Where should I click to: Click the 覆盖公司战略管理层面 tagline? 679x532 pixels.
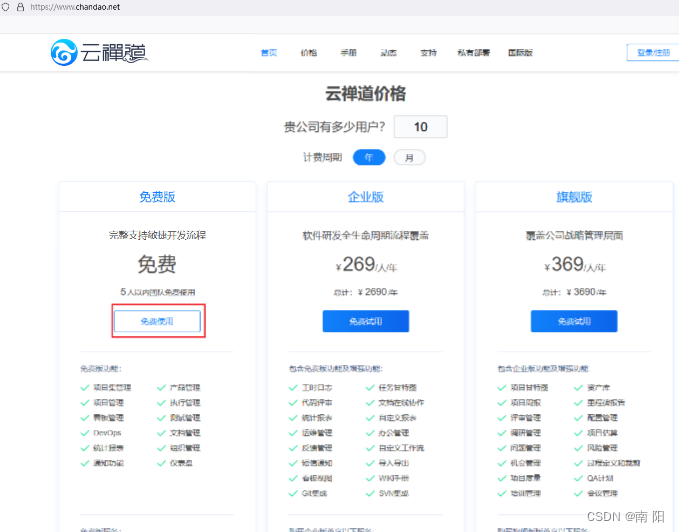point(574,235)
